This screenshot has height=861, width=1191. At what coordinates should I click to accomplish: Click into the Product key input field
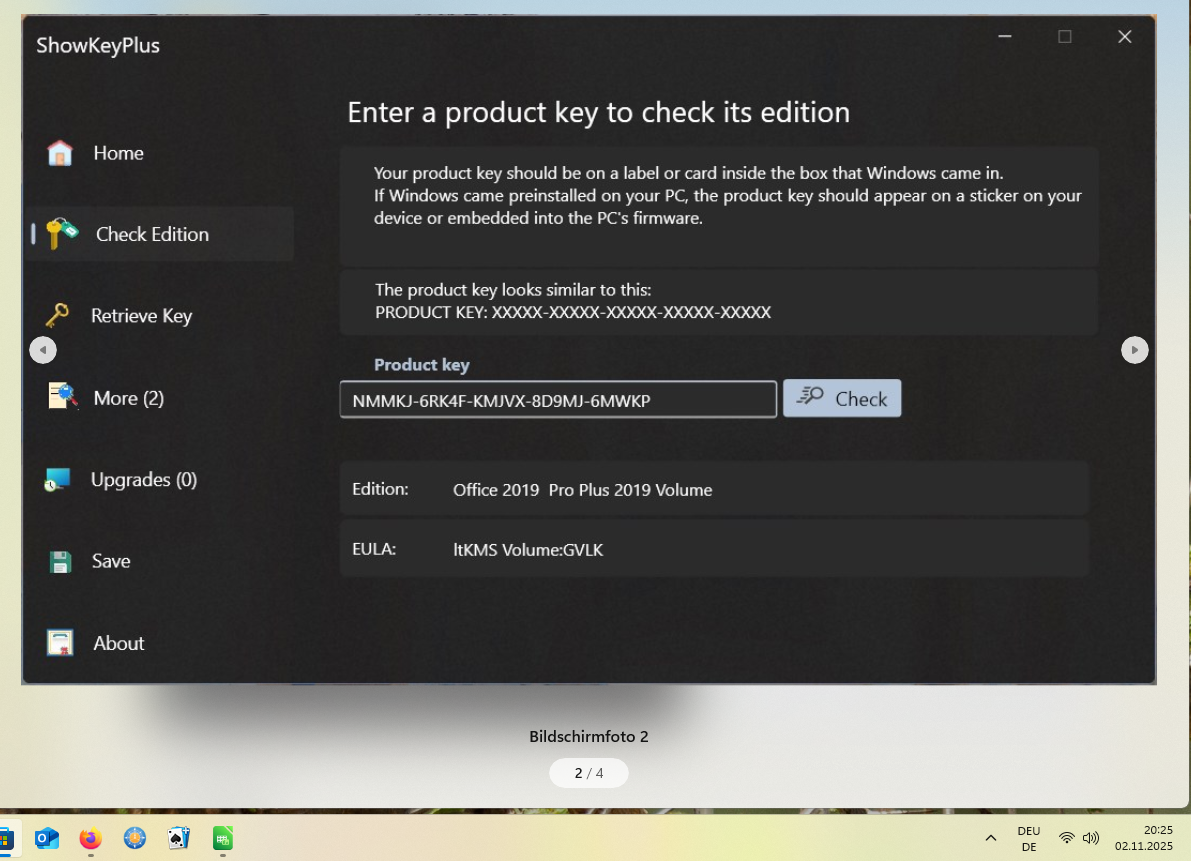tap(558, 399)
